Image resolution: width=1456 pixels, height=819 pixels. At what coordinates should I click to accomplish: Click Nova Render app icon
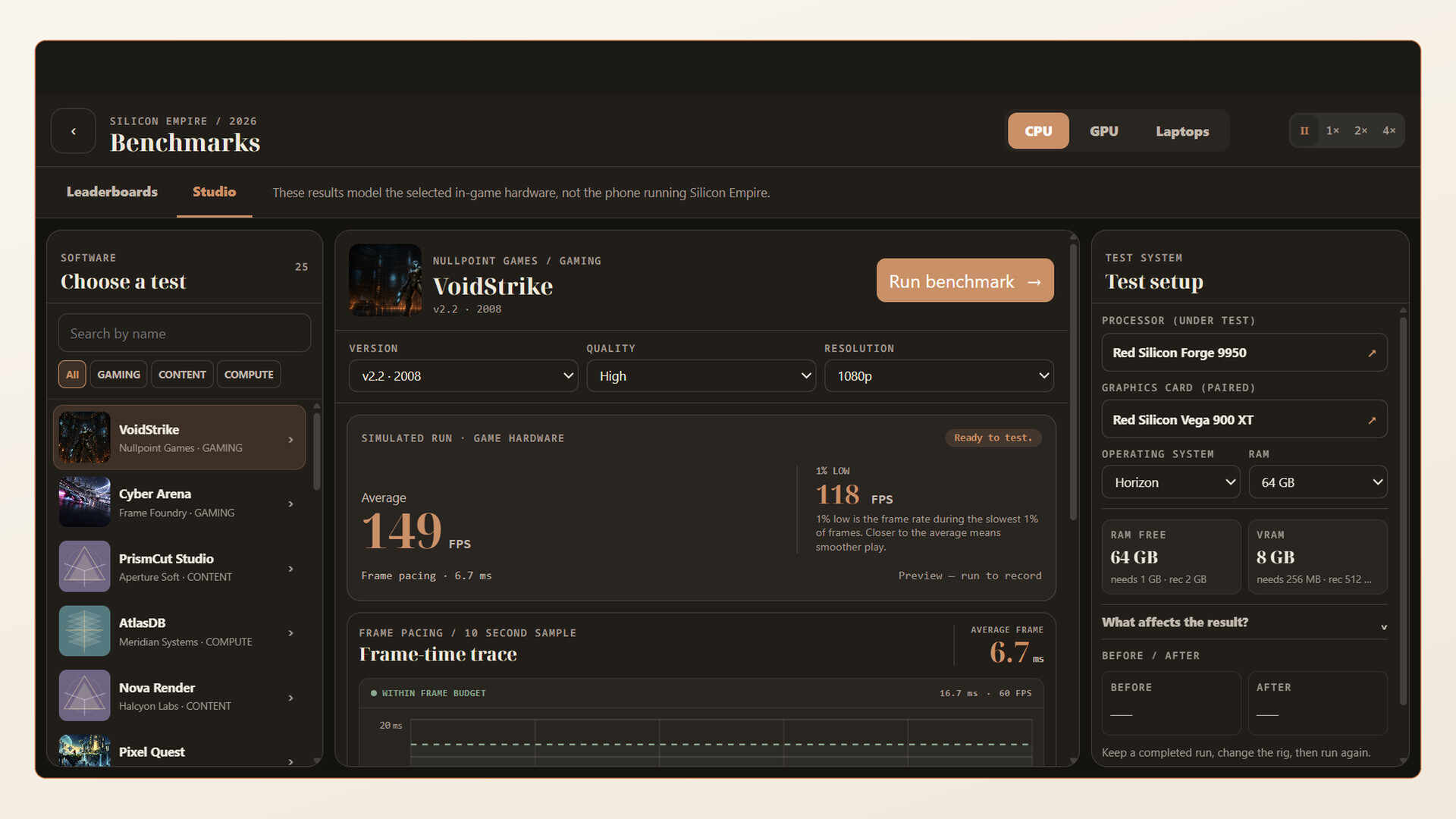pyautogui.click(x=85, y=695)
